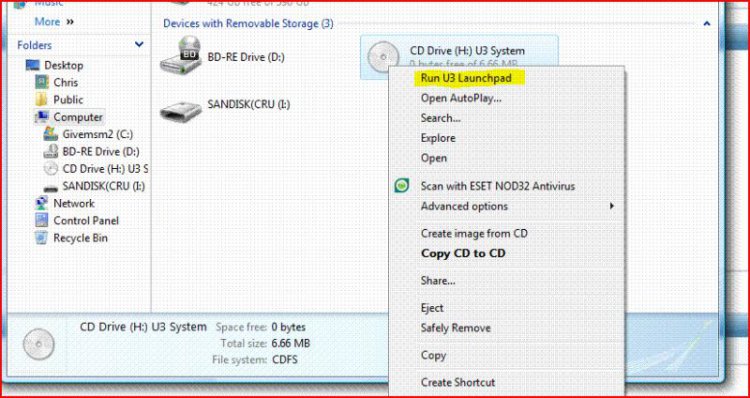This screenshot has height=398, width=750.
Task: Click the CD Drive (H:) disc icon
Action: [x=383, y=57]
